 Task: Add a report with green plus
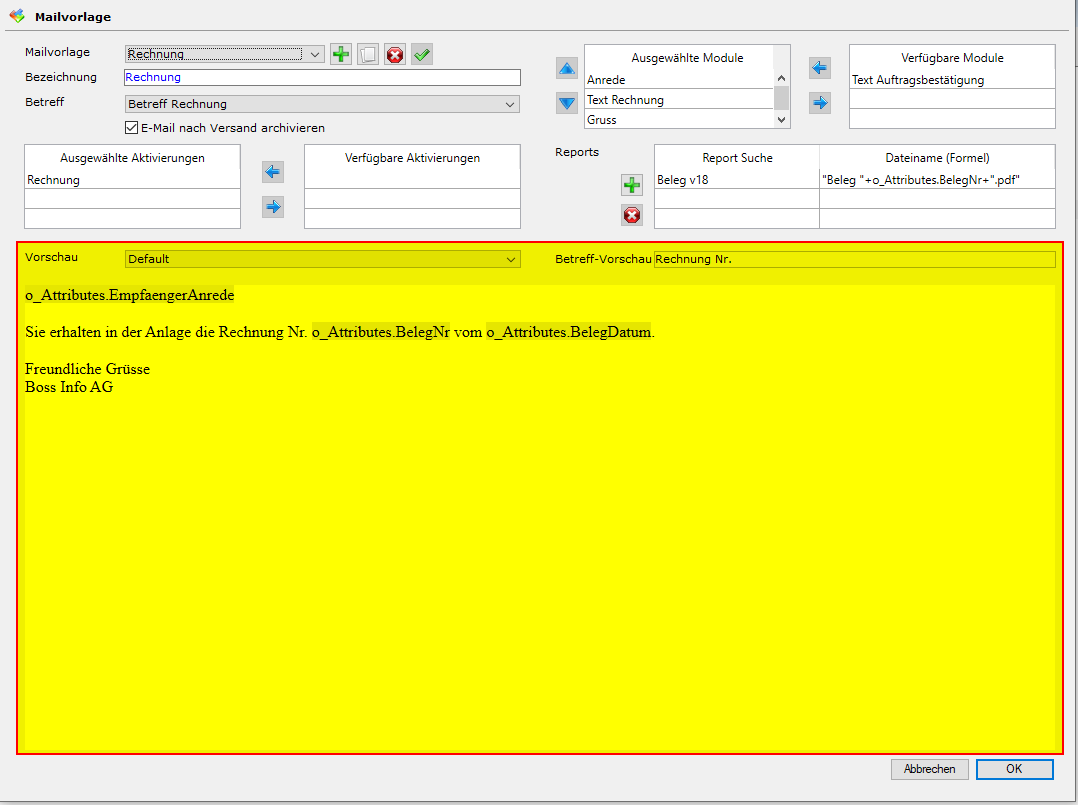click(632, 185)
